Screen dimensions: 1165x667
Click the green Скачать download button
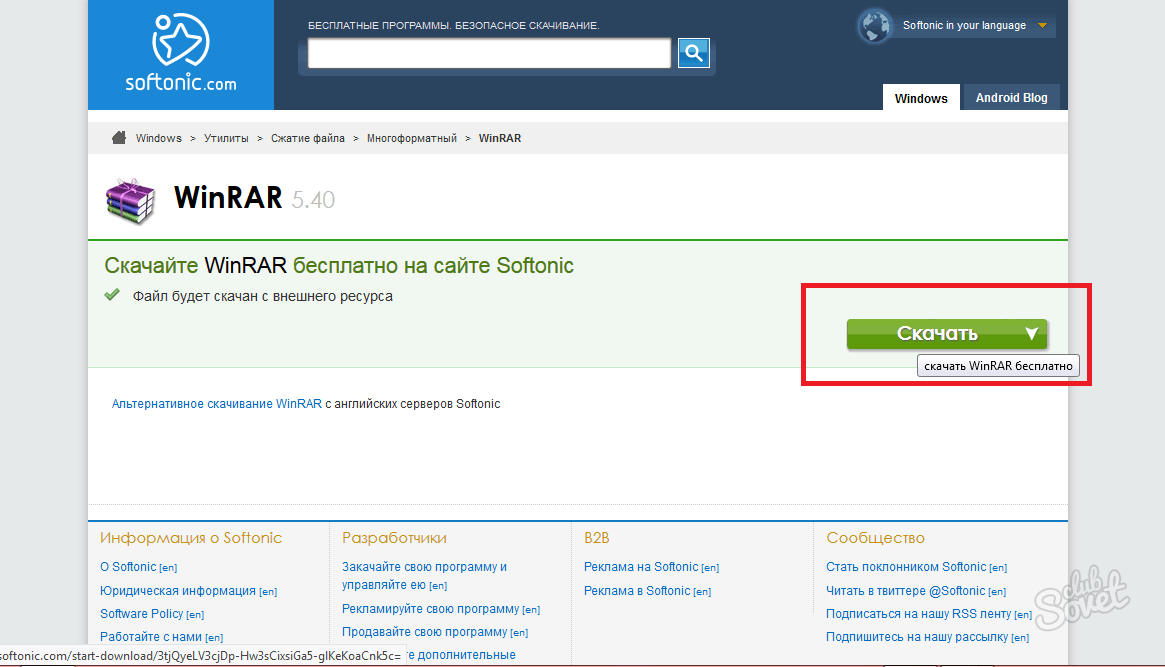tap(947, 334)
